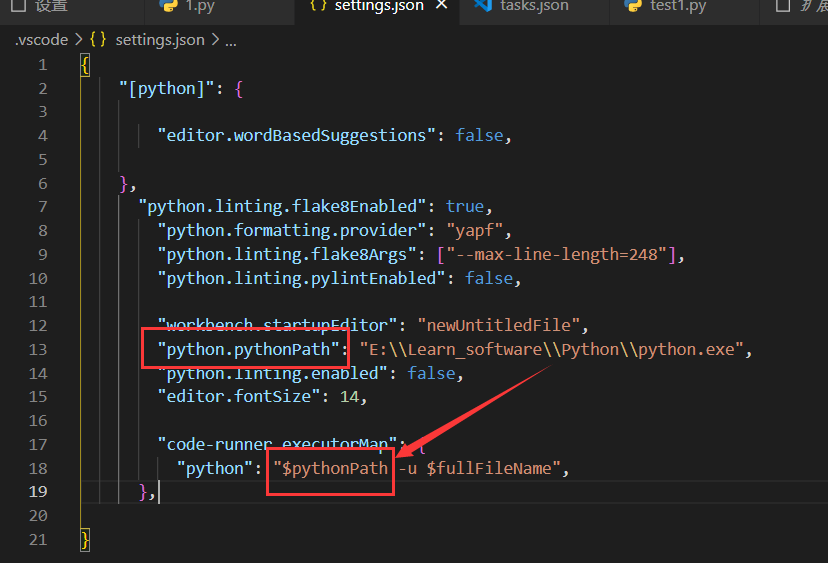Click the "--max-line-length=248" string
828x563 pixels.
[x=557, y=255]
